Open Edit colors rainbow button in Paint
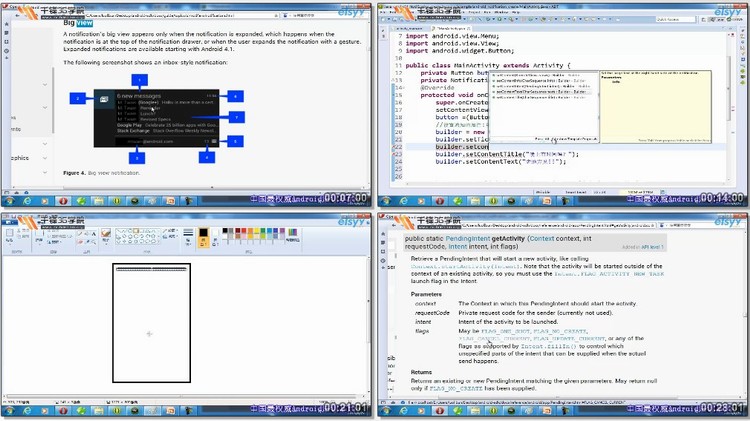 point(292,234)
